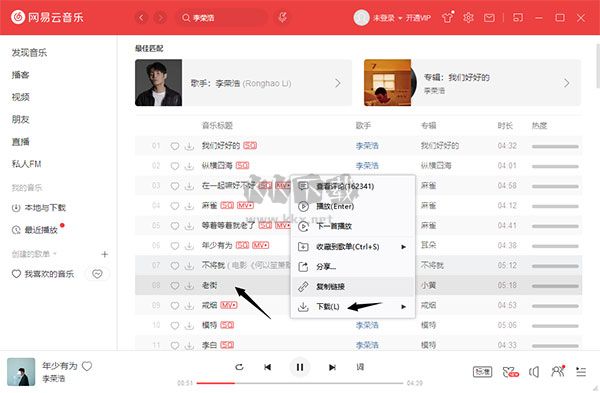Go back with the left arrow button

[141, 18]
